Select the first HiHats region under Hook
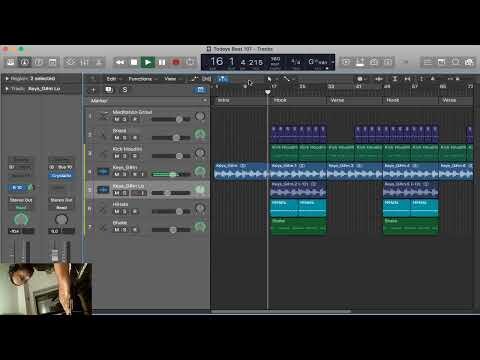This screenshot has height=360, width=480. point(284,208)
